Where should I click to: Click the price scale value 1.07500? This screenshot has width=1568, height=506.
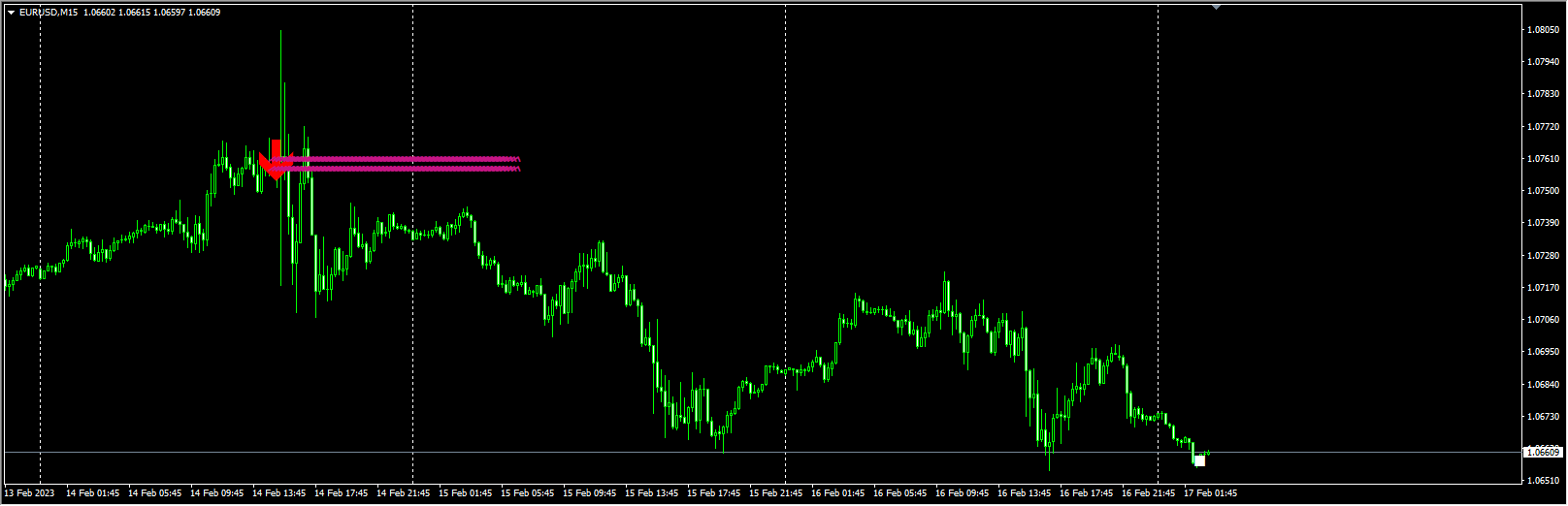point(1543,191)
